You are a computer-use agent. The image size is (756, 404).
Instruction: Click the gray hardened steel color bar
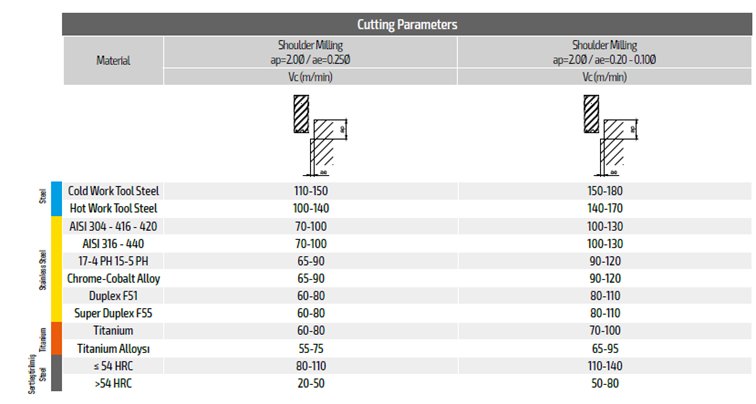[58, 374]
